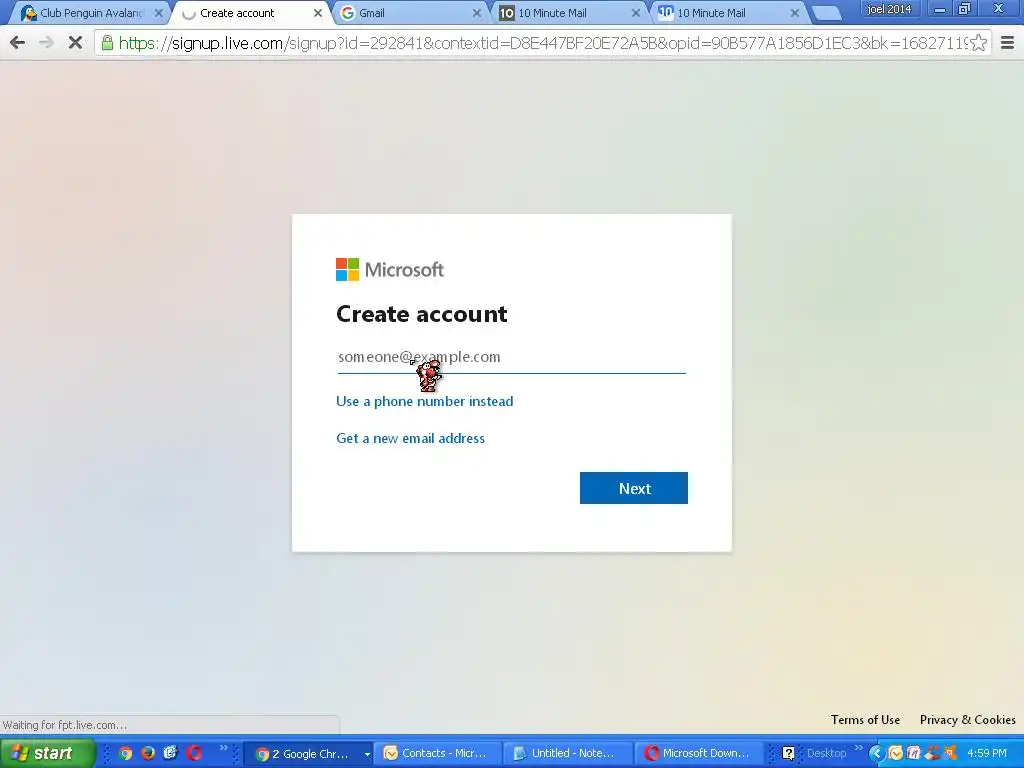Switch to the first 10 Minute Mail tab

(569, 13)
